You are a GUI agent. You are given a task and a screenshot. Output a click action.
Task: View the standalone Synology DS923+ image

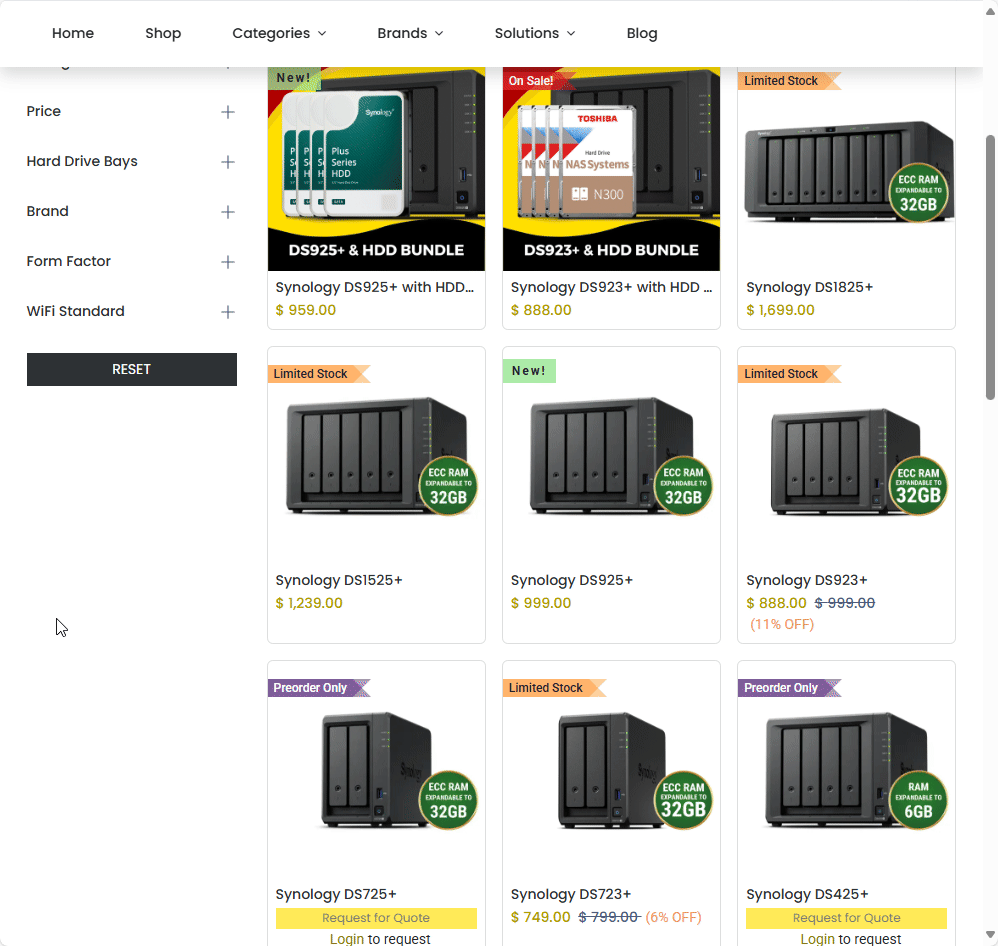pyautogui.click(x=846, y=456)
